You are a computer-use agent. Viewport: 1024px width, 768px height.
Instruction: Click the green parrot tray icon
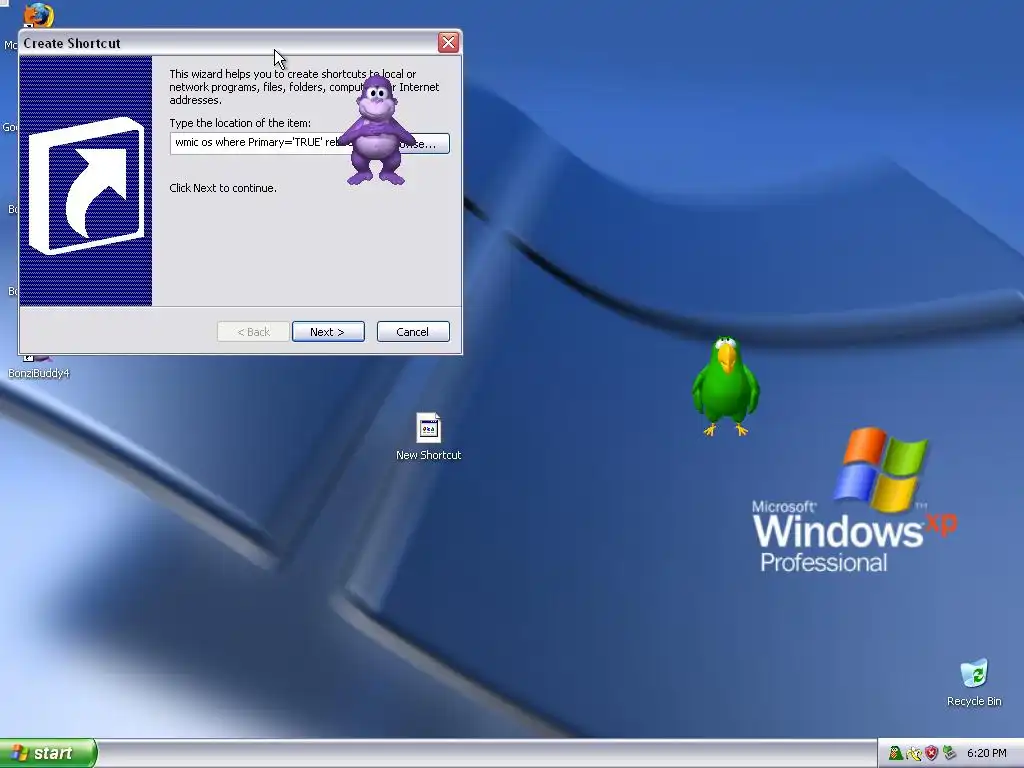pos(895,754)
